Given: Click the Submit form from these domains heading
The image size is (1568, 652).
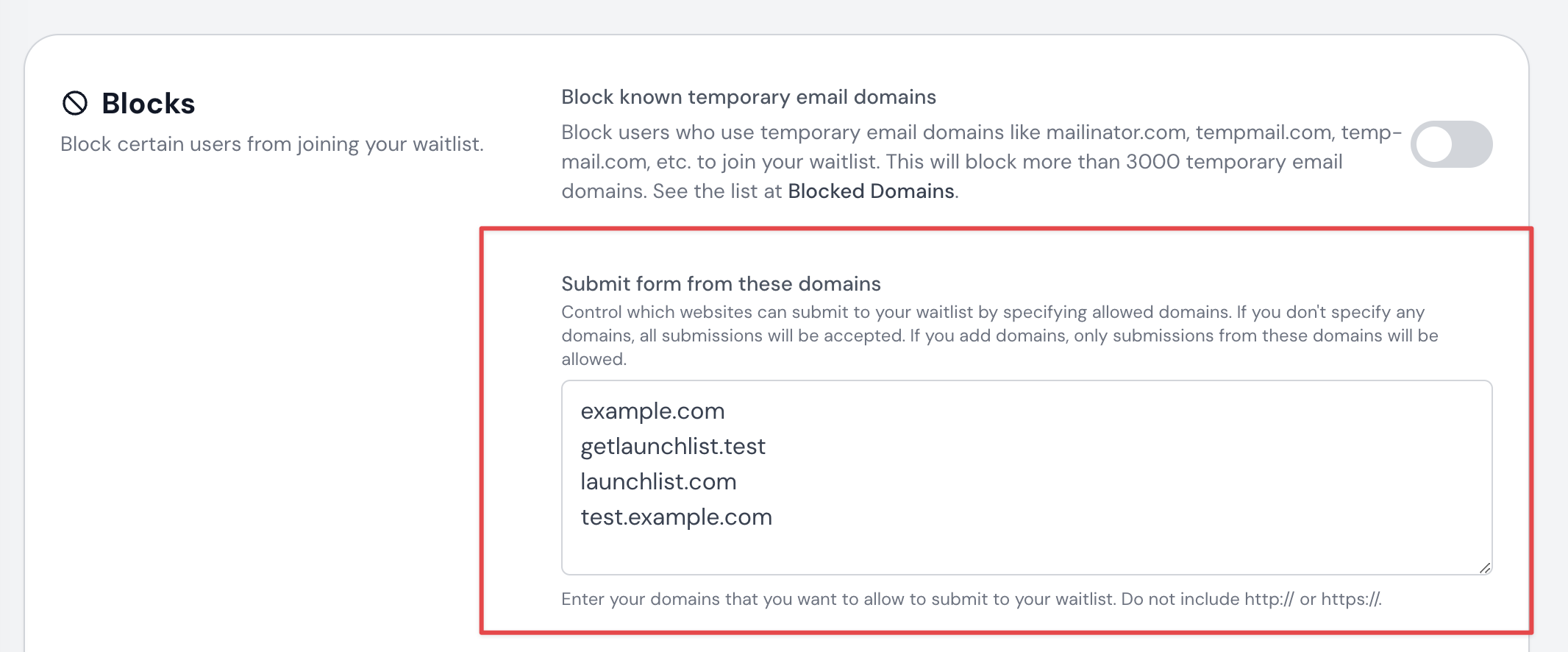Looking at the screenshot, I should pos(721,284).
